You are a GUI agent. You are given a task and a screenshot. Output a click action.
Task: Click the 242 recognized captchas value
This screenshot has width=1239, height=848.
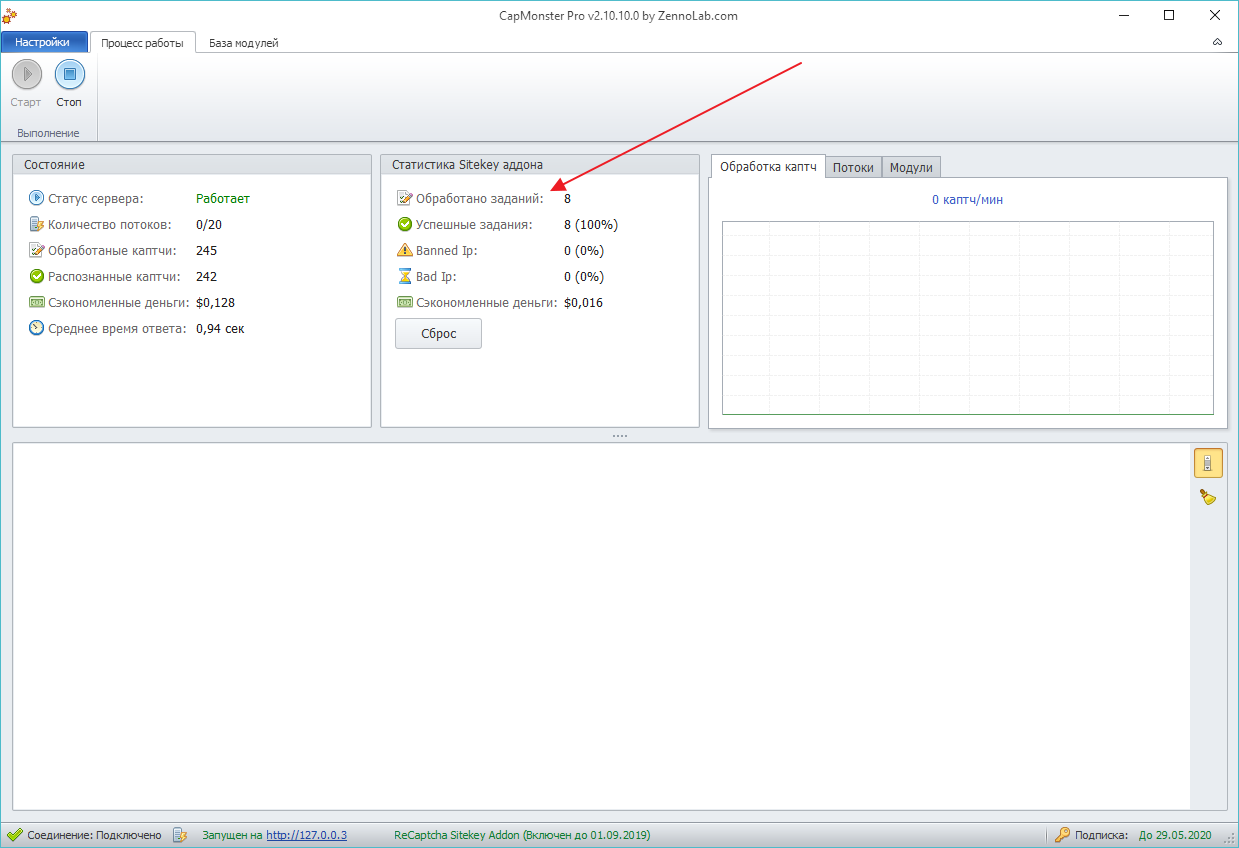click(x=207, y=276)
